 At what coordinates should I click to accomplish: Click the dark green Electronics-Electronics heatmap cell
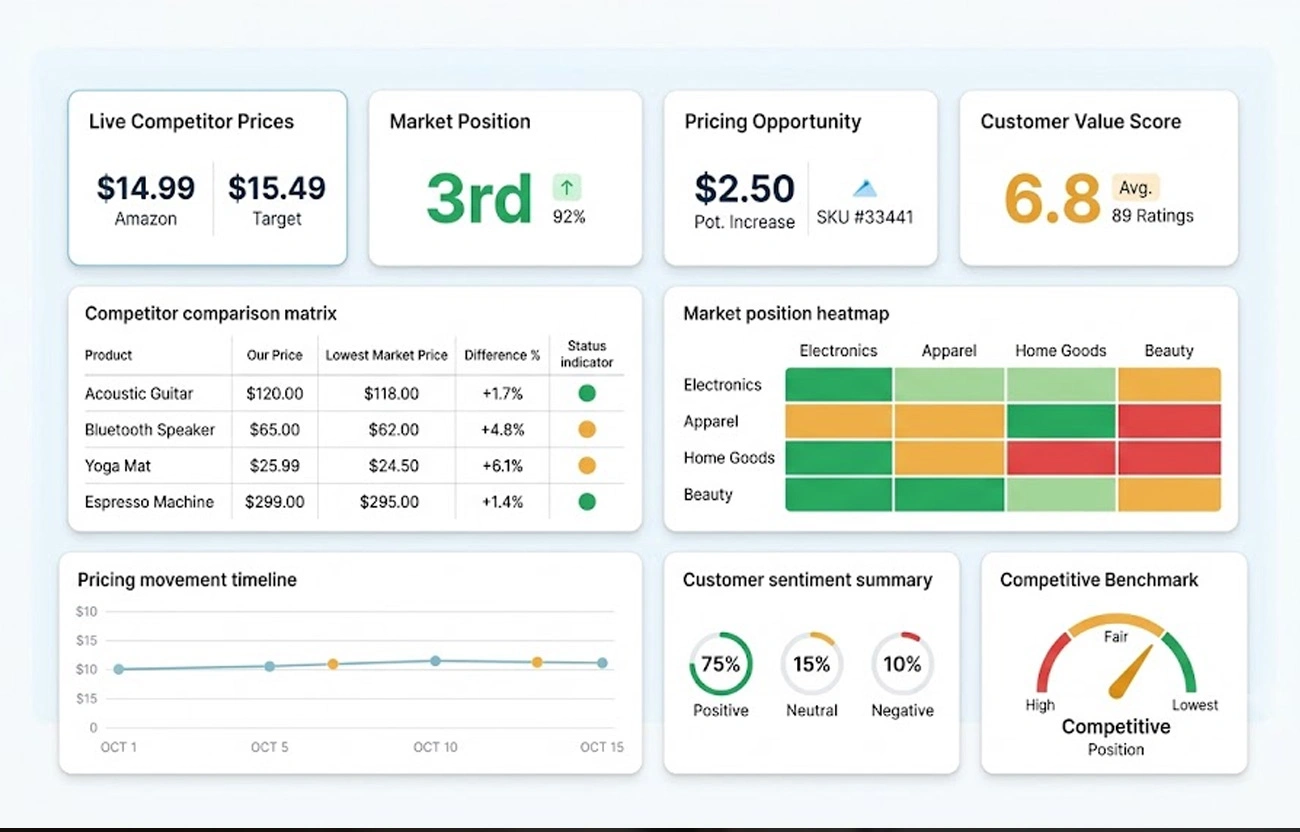tap(838, 384)
